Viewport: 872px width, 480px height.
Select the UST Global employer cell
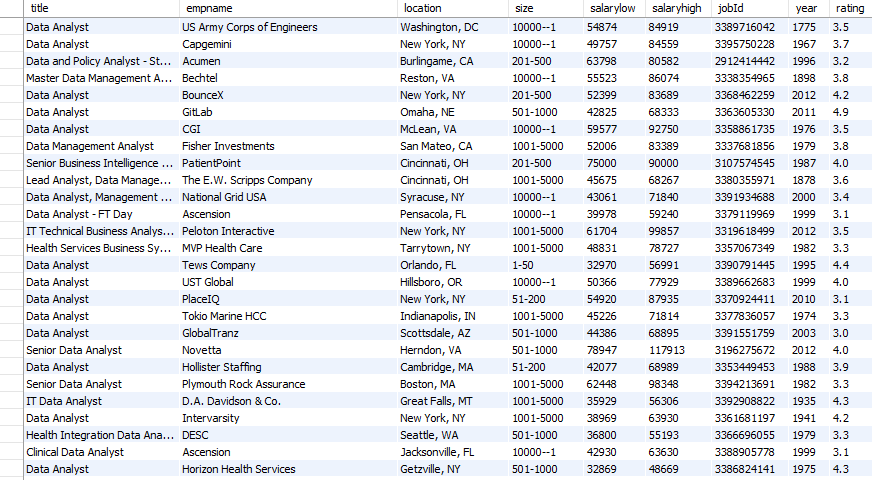click(288, 282)
